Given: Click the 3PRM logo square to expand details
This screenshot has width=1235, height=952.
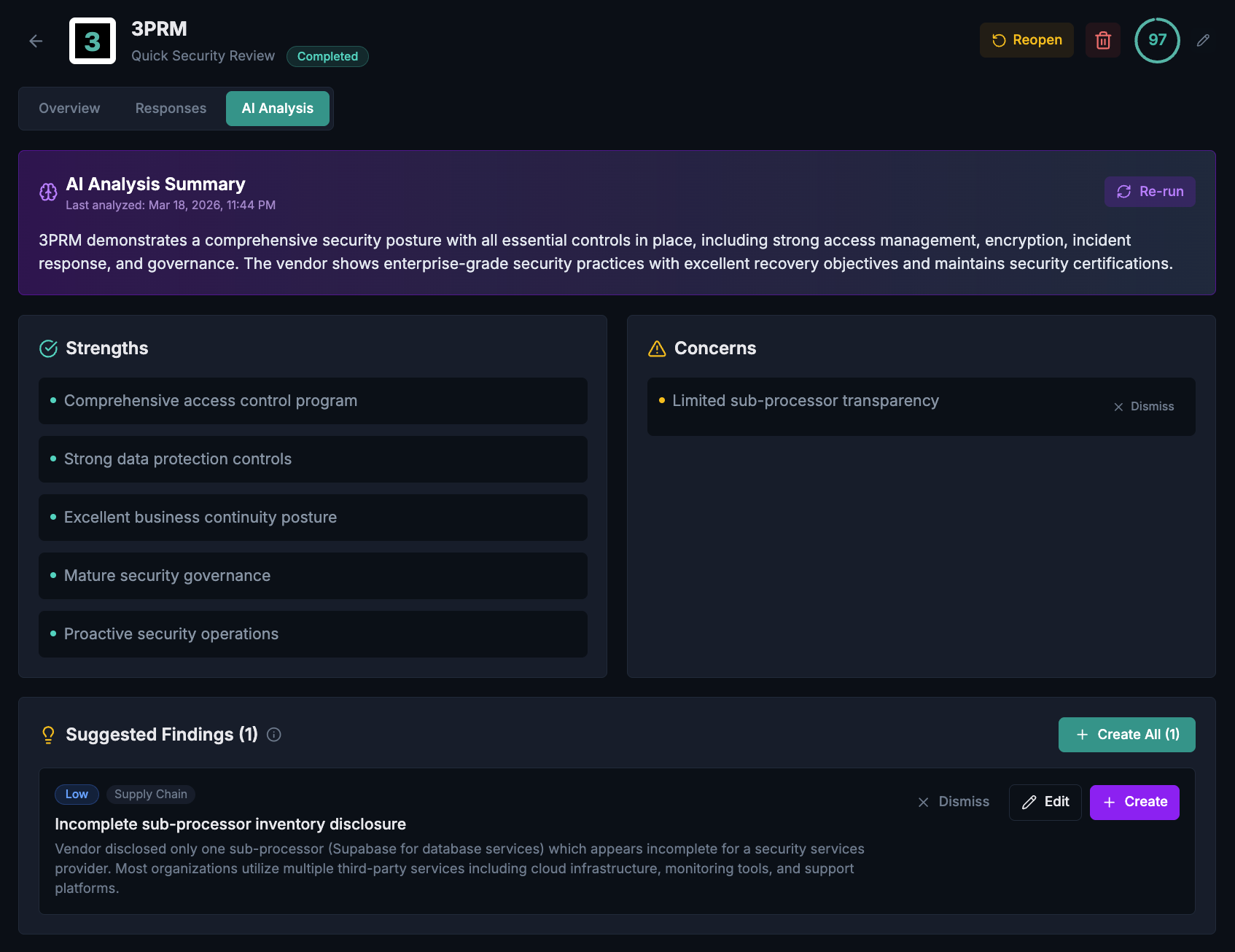Looking at the screenshot, I should pos(92,41).
